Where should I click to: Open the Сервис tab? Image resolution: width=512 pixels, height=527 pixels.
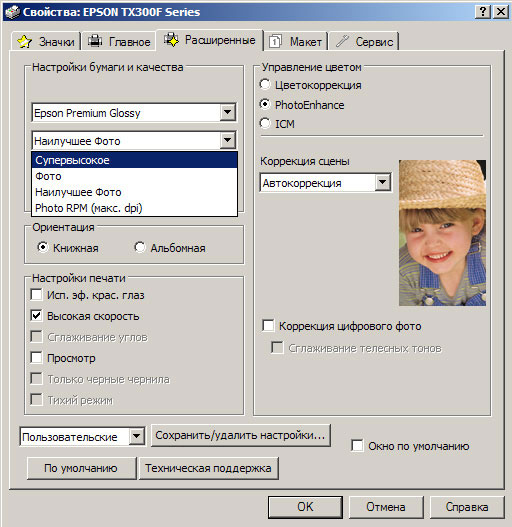(x=364, y=41)
